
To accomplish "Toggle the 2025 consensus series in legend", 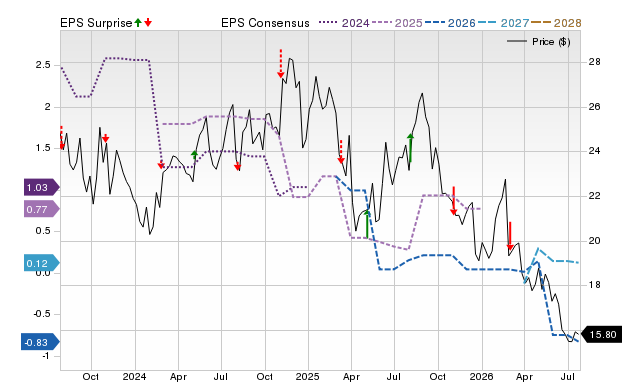I will click(397, 23).
